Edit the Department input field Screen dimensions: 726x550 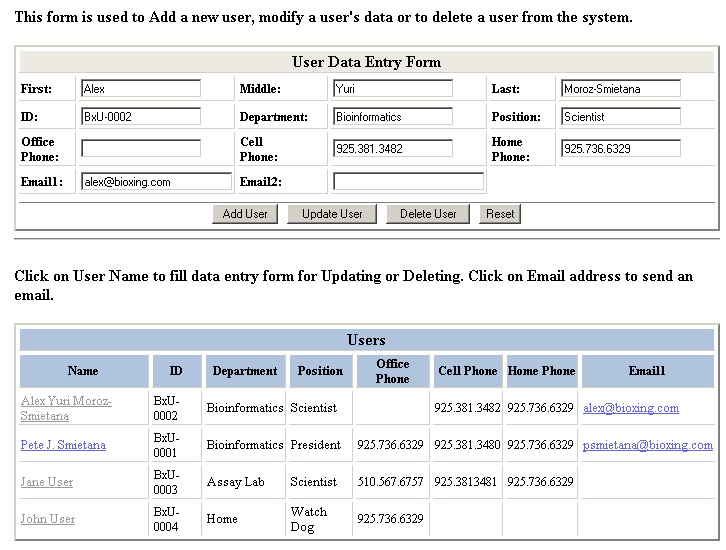(x=392, y=117)
